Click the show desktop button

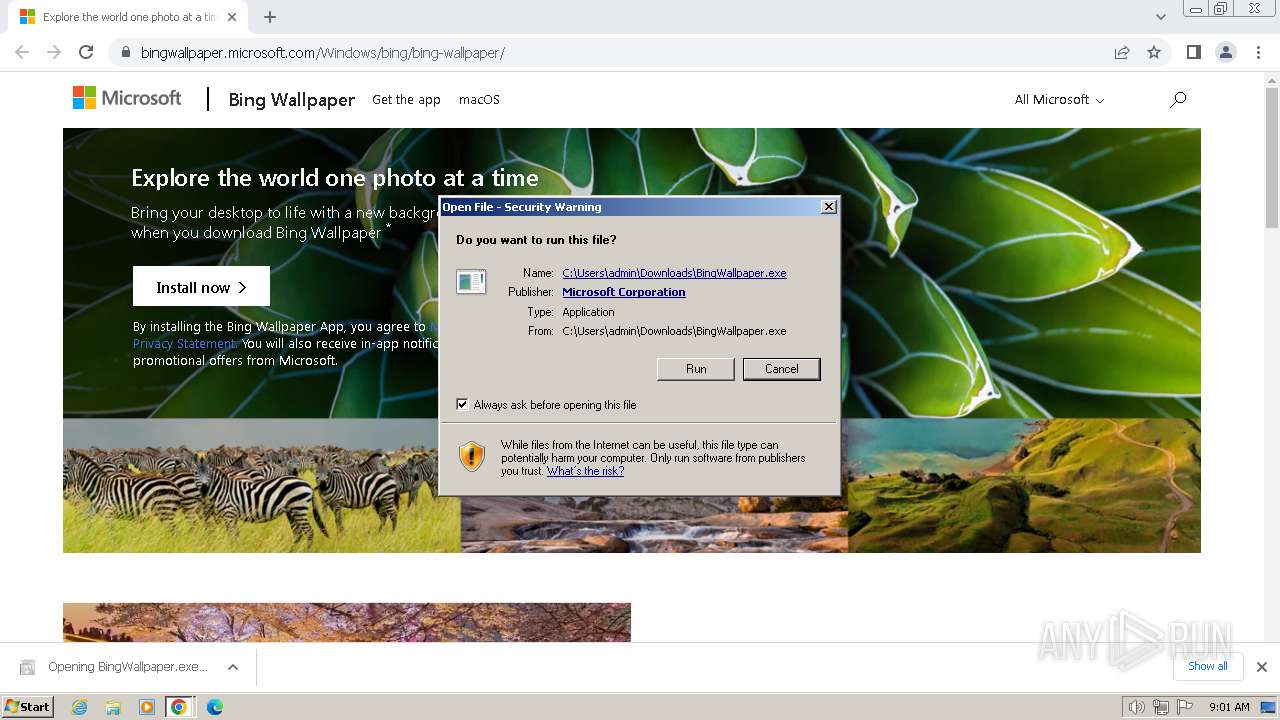point(1269,707)
